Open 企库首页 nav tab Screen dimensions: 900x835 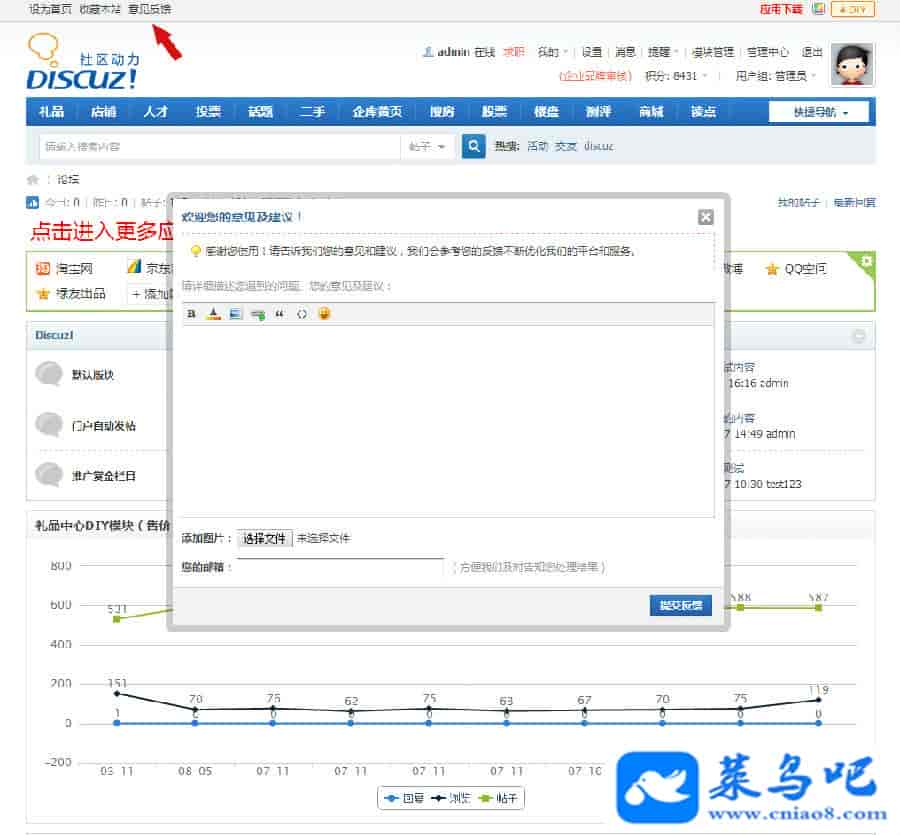[377, 112]
